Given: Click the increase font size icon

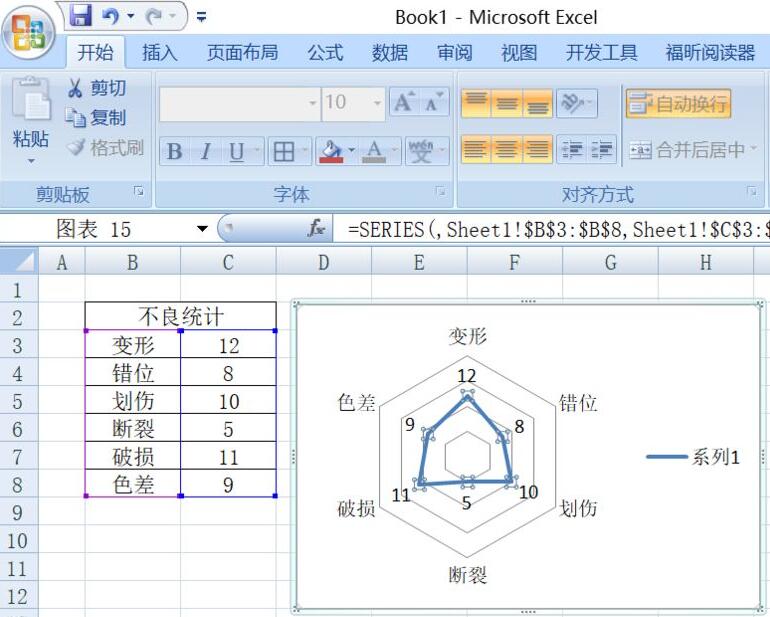Looking at the screenshot, I should [x=404, y=102].
